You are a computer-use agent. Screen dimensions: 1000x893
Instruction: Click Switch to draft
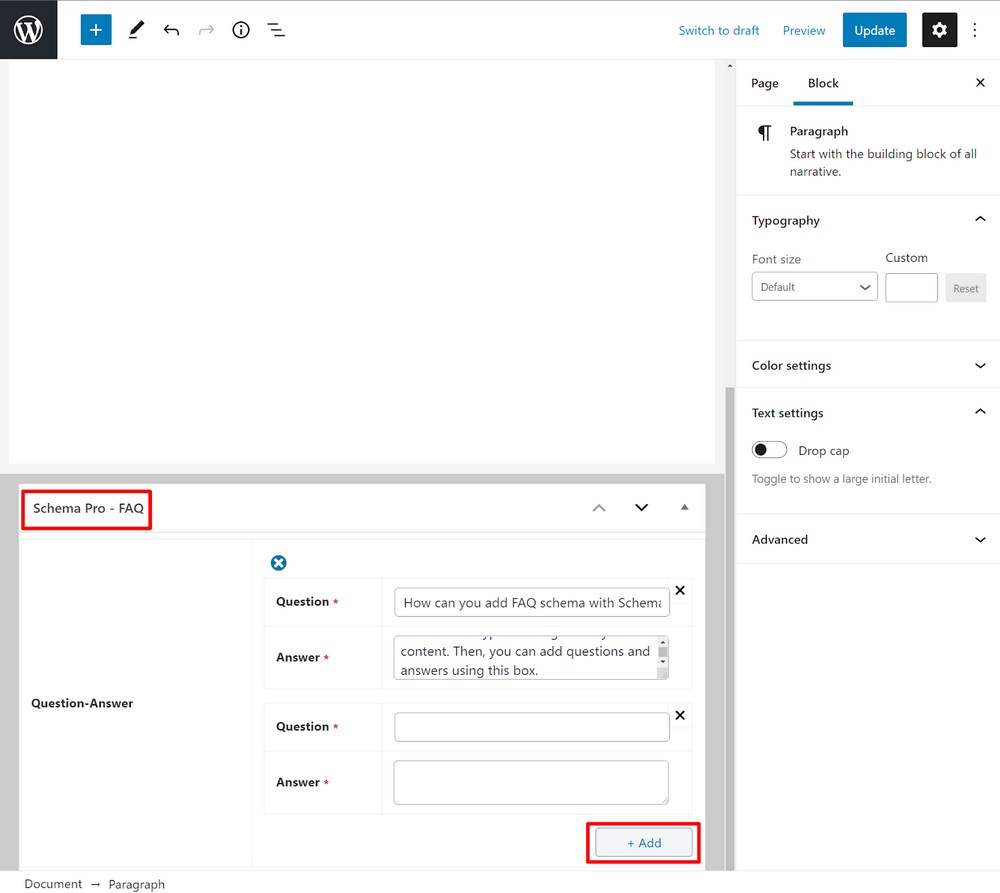coord(719,31)
